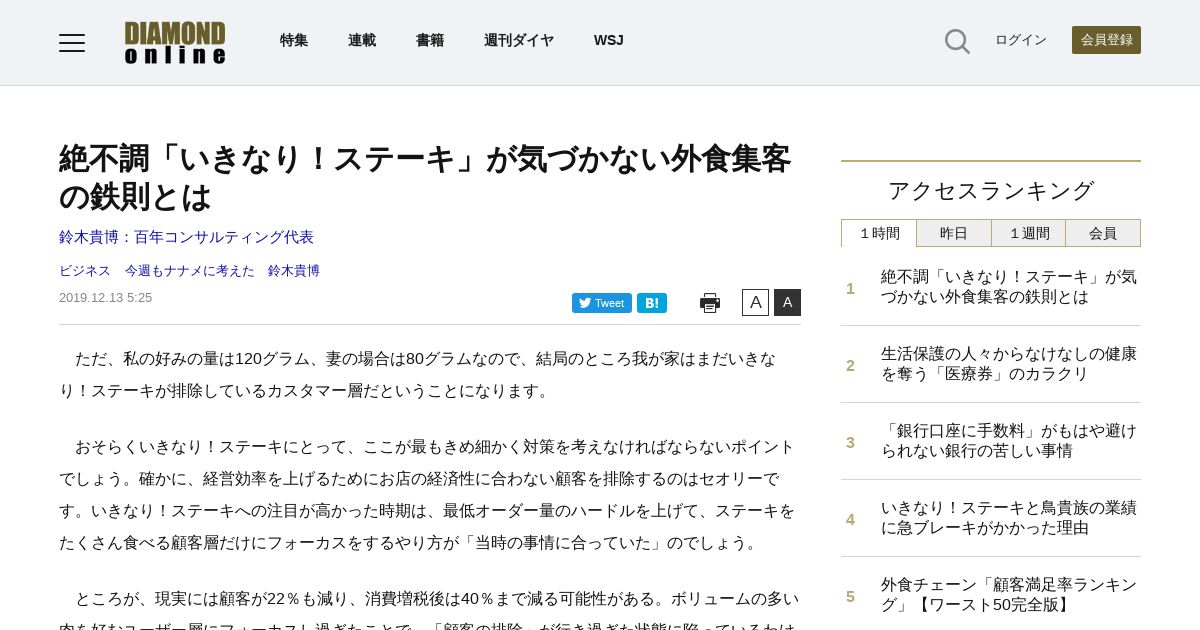
Task: Open ranking 3 article about 銀行口座に手数料
Action: pyautogui.click(x=1009, y=441)
